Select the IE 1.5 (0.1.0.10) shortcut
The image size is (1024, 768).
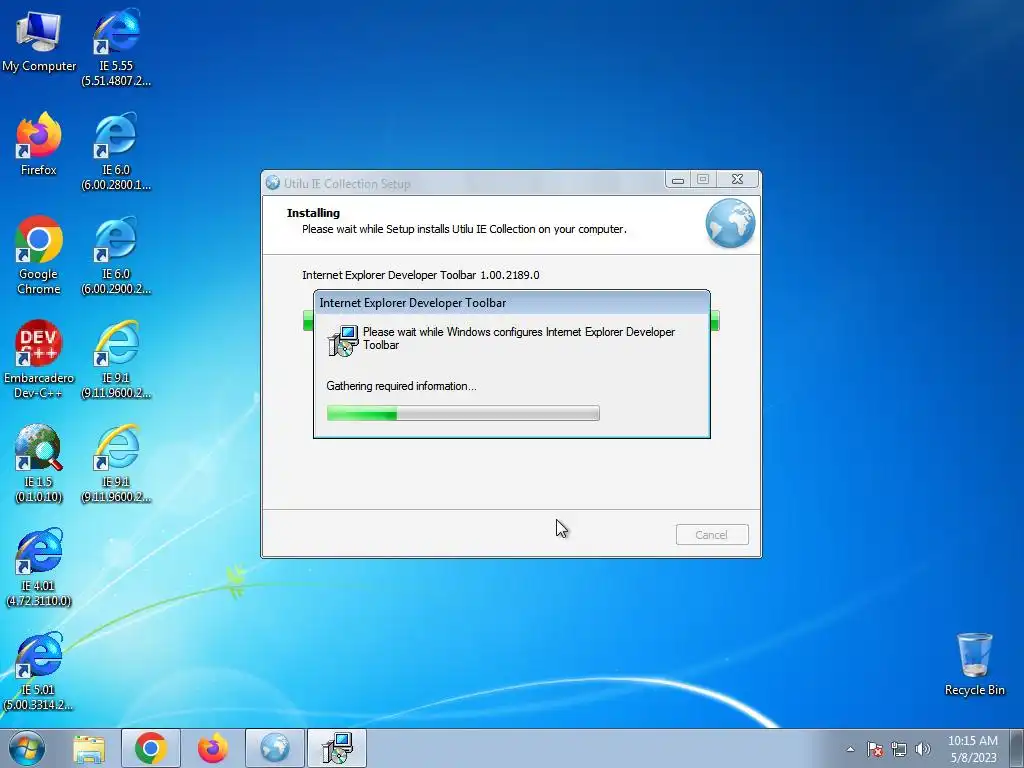pos(39,464)
